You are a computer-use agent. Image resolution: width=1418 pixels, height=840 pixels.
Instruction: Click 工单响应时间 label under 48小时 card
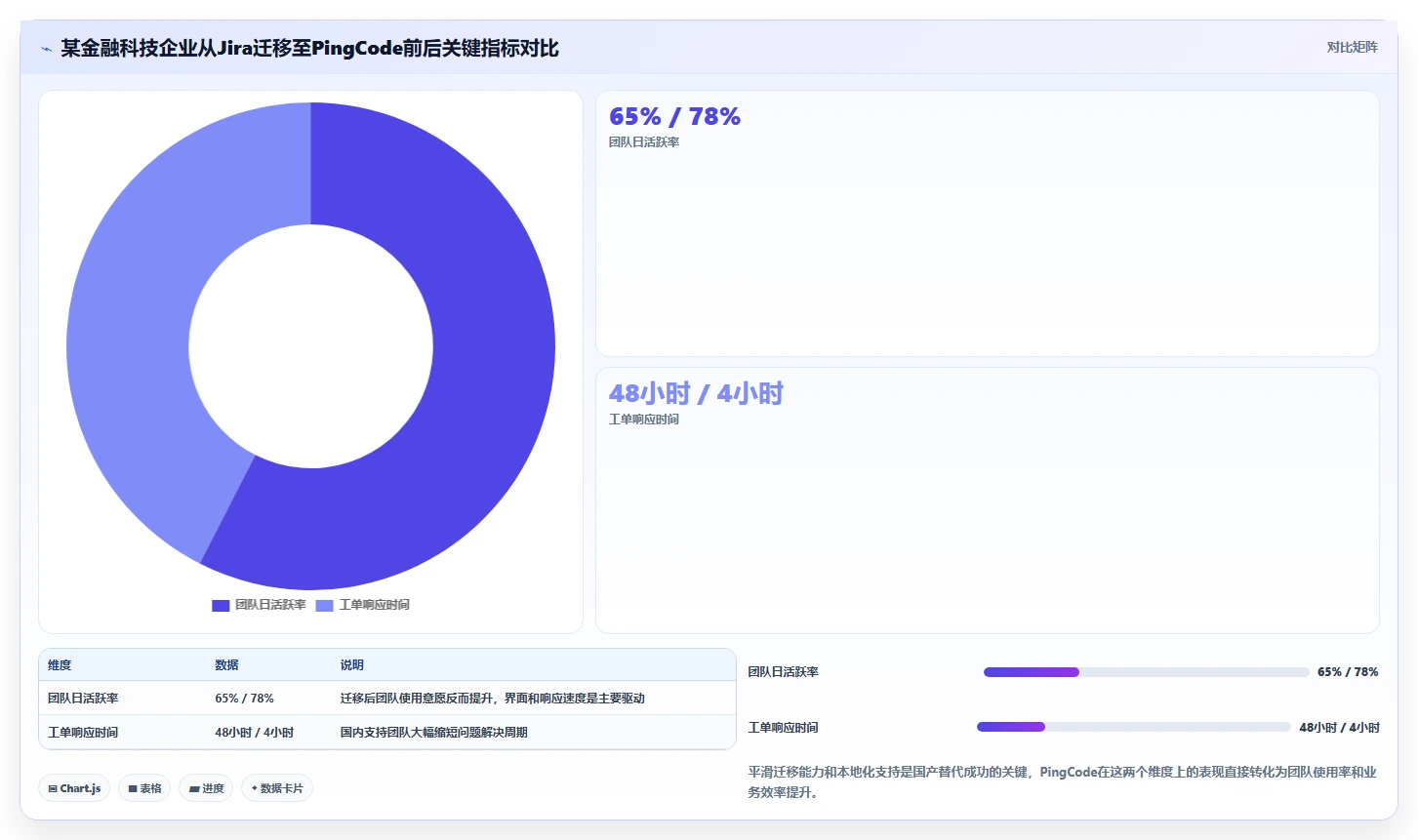(x=644, y=420)
